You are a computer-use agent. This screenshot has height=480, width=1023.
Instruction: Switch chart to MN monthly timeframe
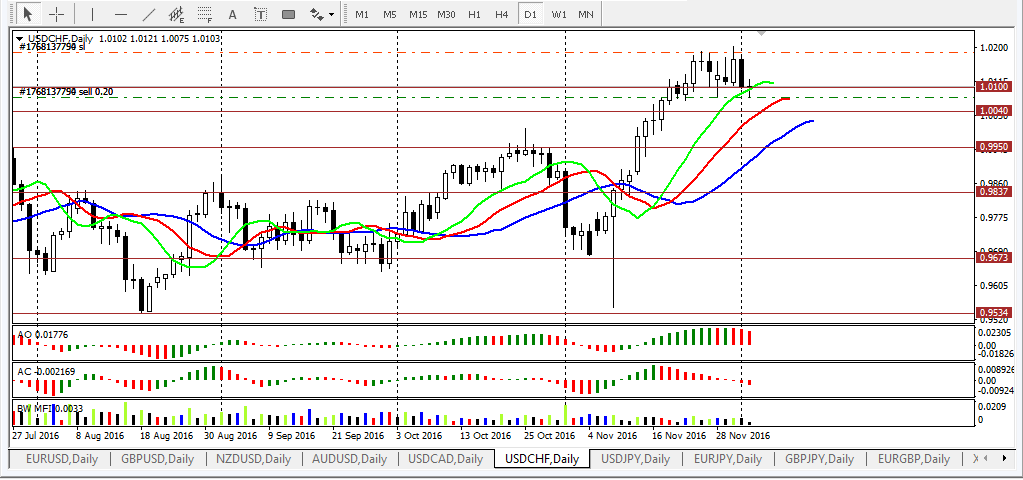pos(586,14)
